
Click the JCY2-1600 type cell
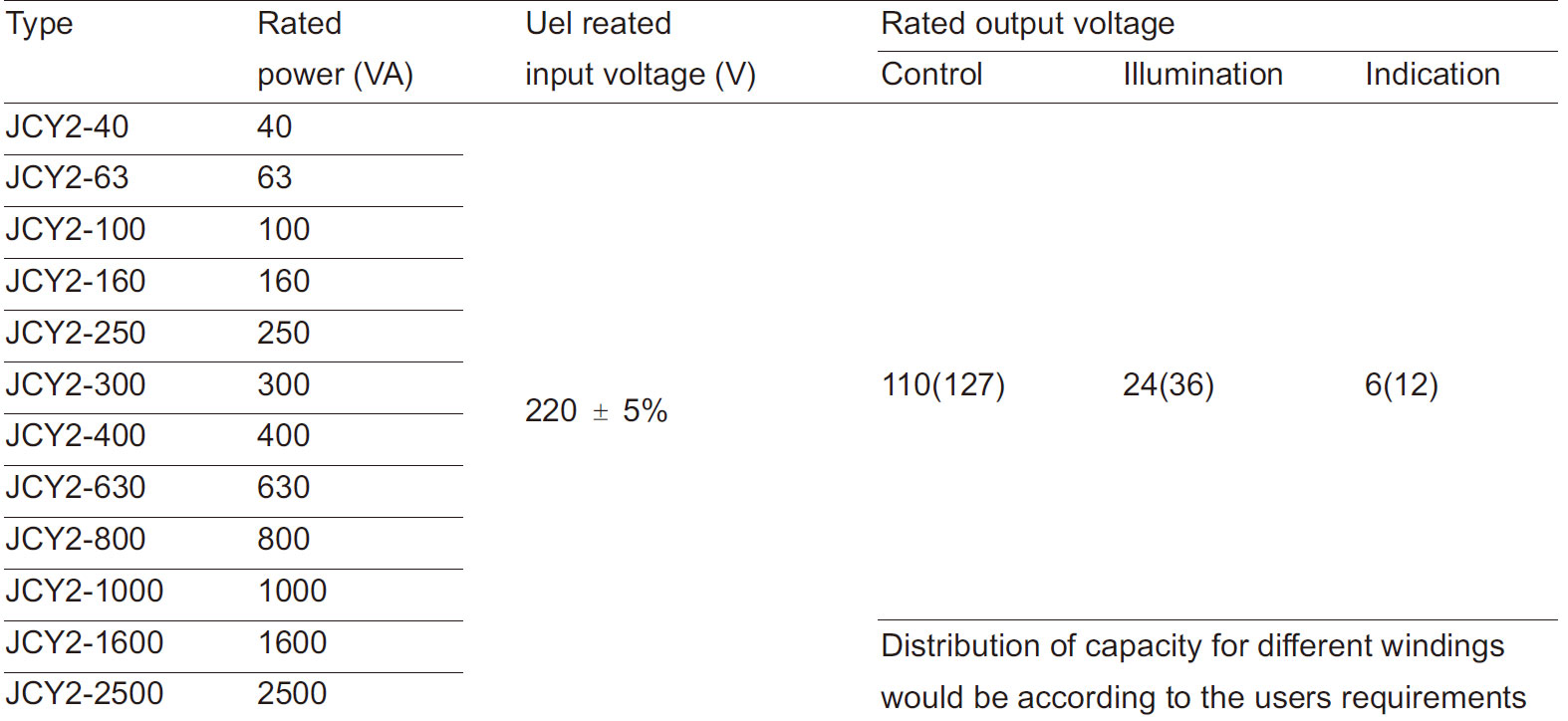point(85,643)
